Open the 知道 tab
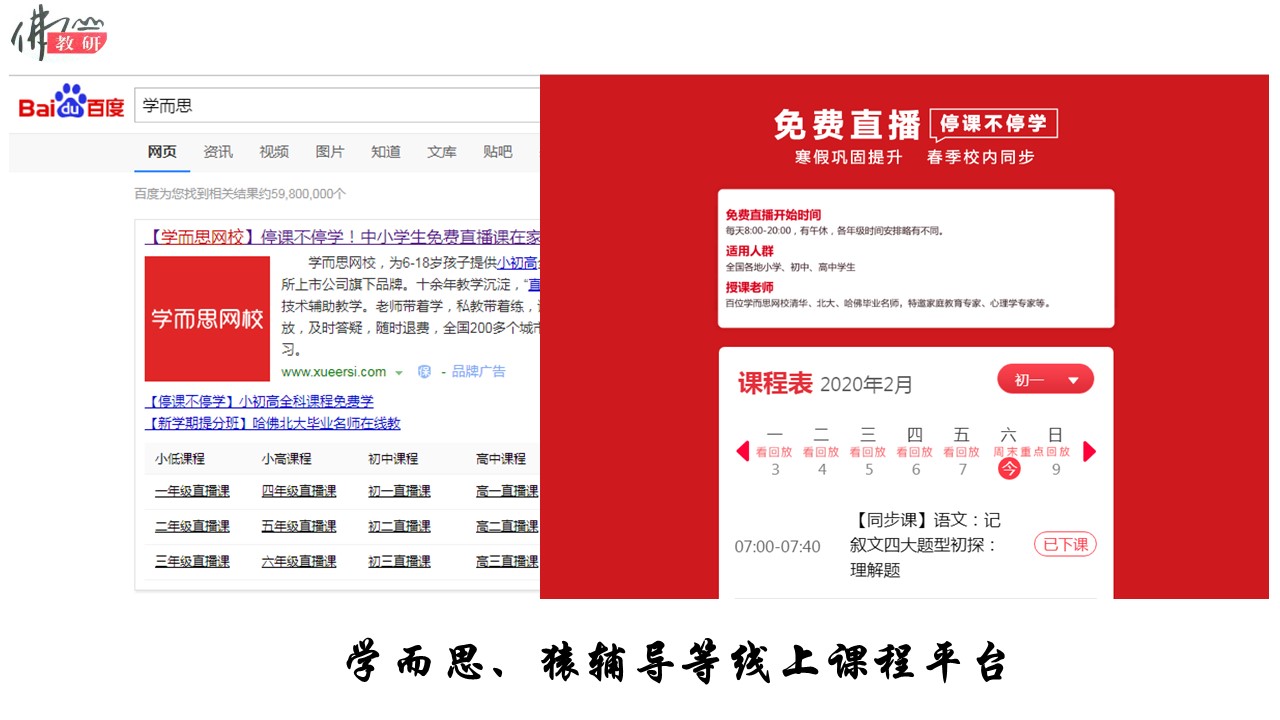Image resolution: width=1280 pixels, height=720 pixels. pos(386,152)
